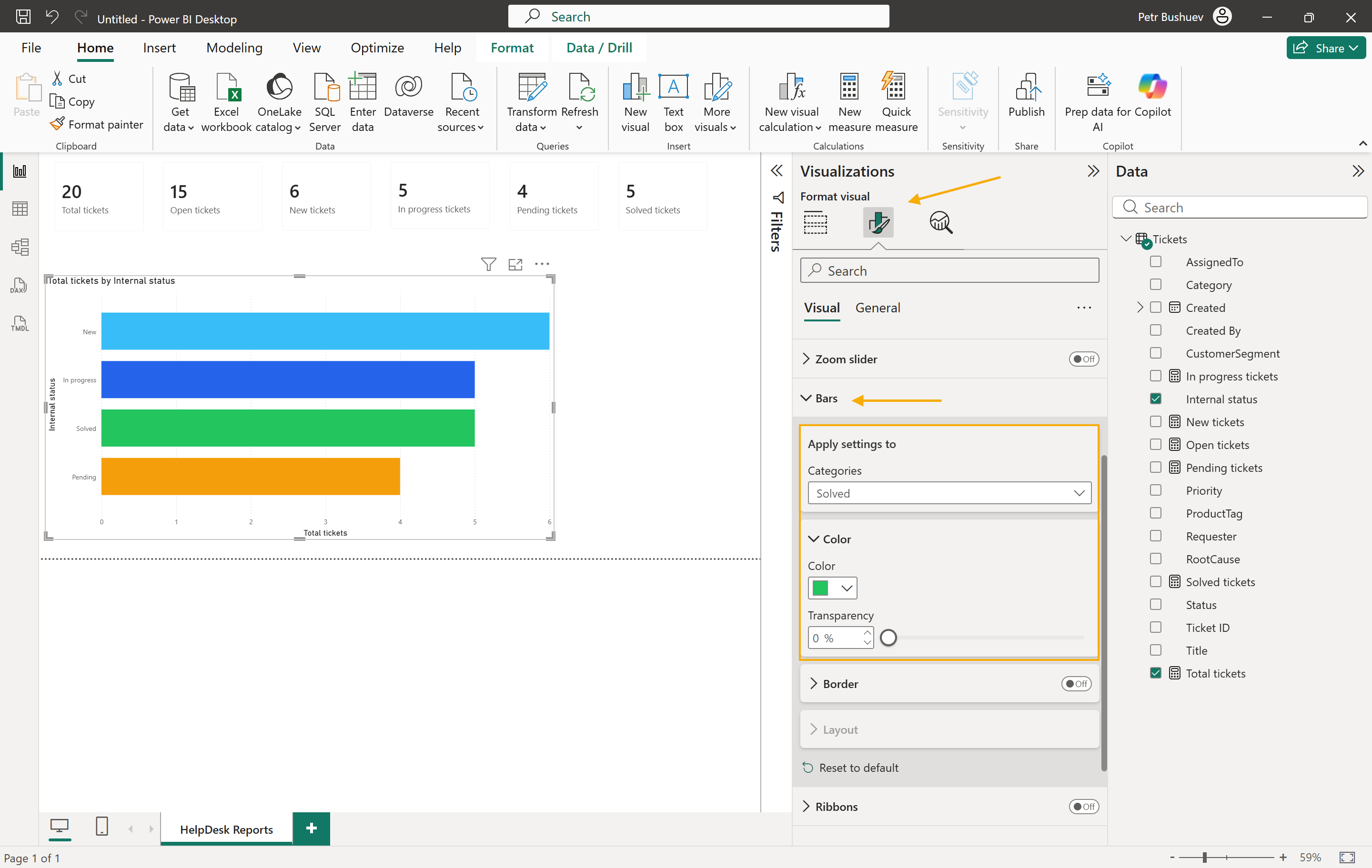1372x868 pixels.
Task: Switch to Report view in left sidebar
Action: click(20, 171)
